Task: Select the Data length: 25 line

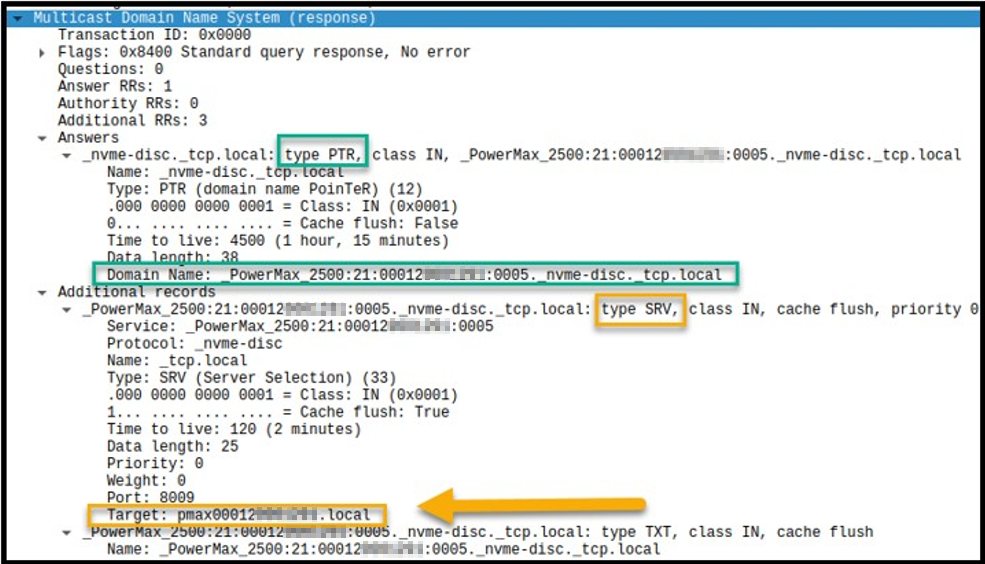Action: click(173, 447)
